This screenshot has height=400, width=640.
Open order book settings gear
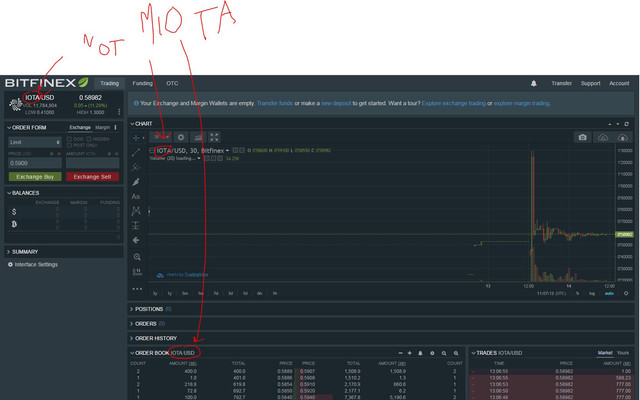tap(432, 353)
